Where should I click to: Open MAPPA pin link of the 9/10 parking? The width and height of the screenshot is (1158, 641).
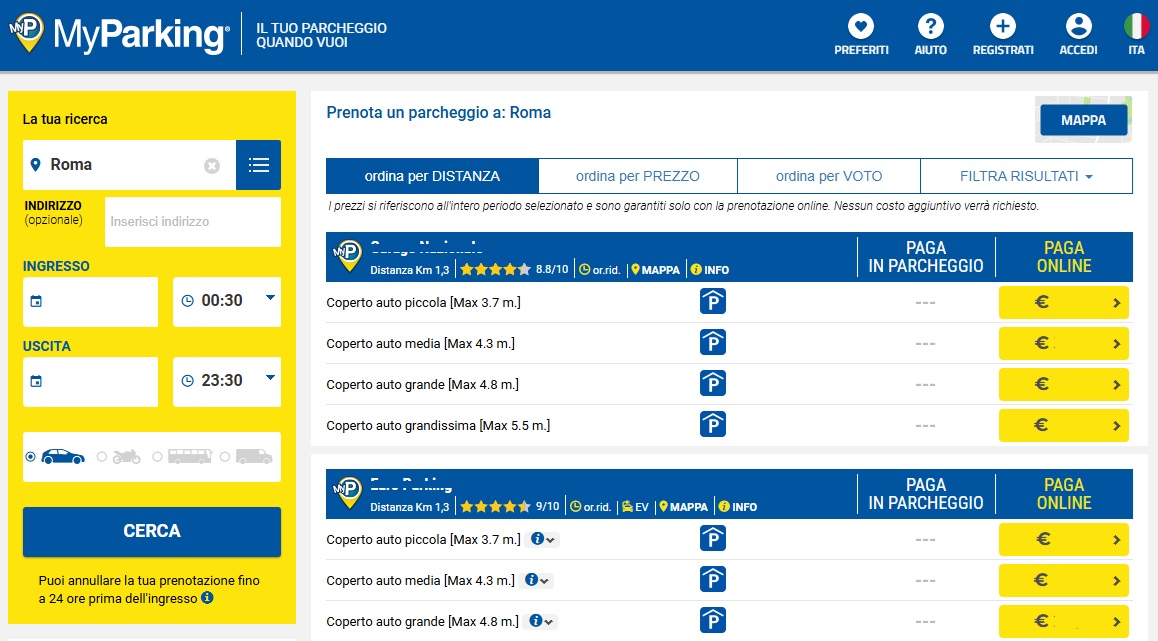[x=683, y=507]
